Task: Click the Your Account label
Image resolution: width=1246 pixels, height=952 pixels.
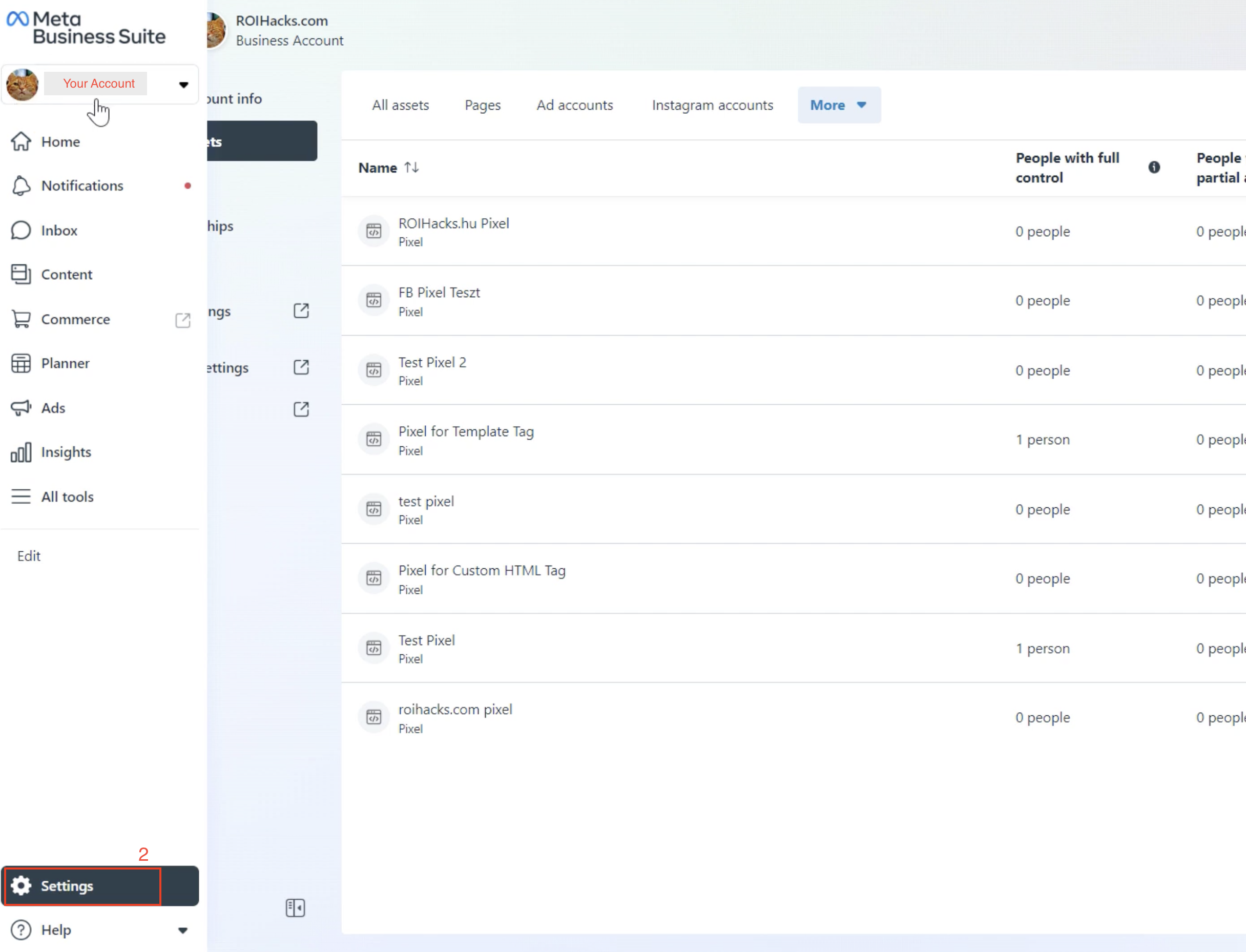Action: 98,84
